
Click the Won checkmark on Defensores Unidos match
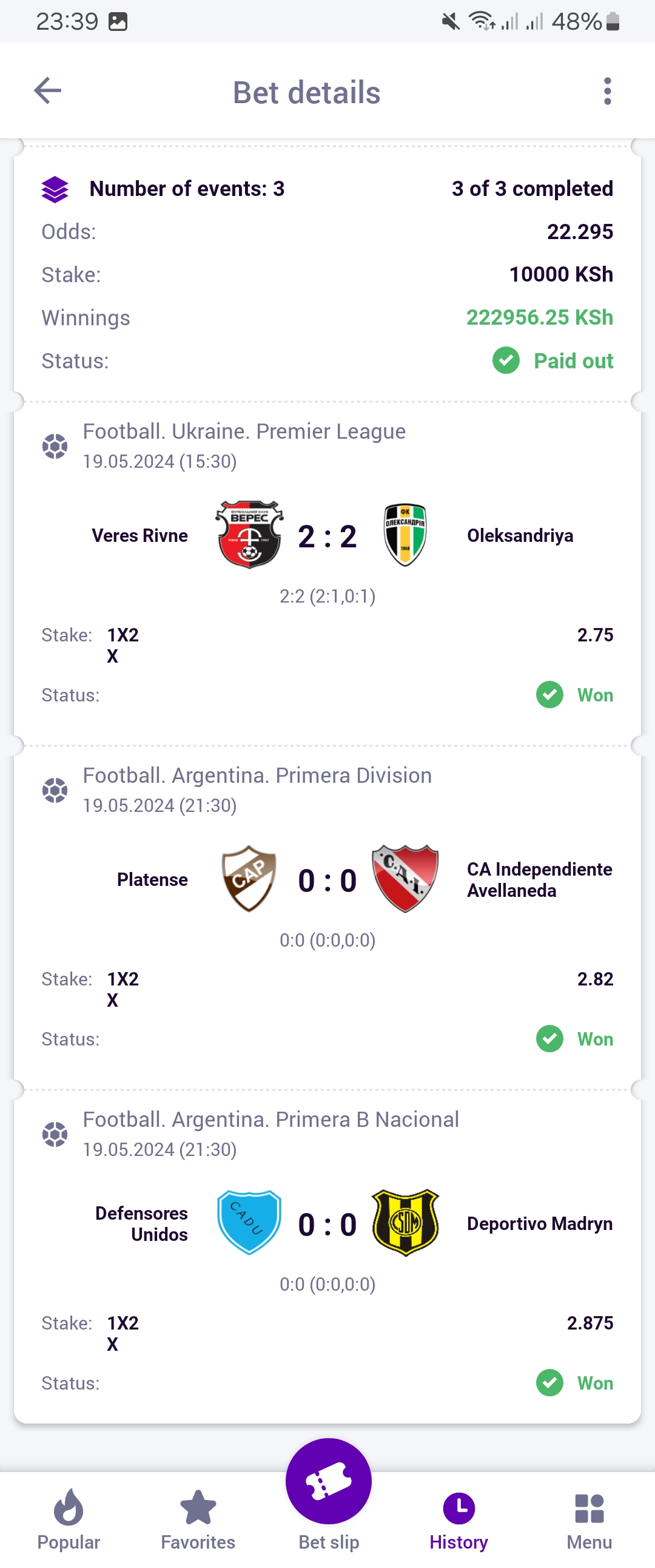(549, 1383)
